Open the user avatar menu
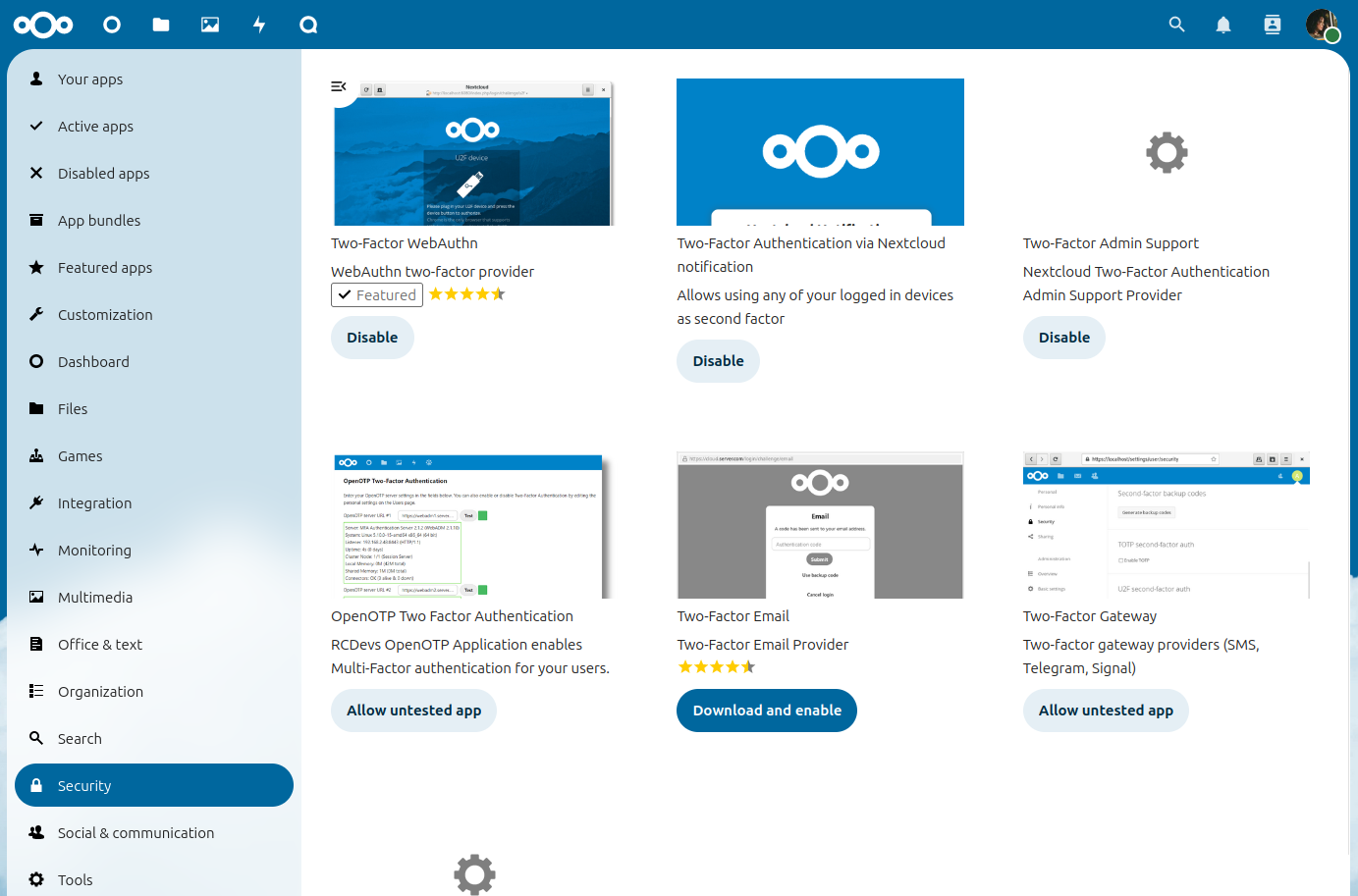 pyautogui.click(x=1322, y=25)
